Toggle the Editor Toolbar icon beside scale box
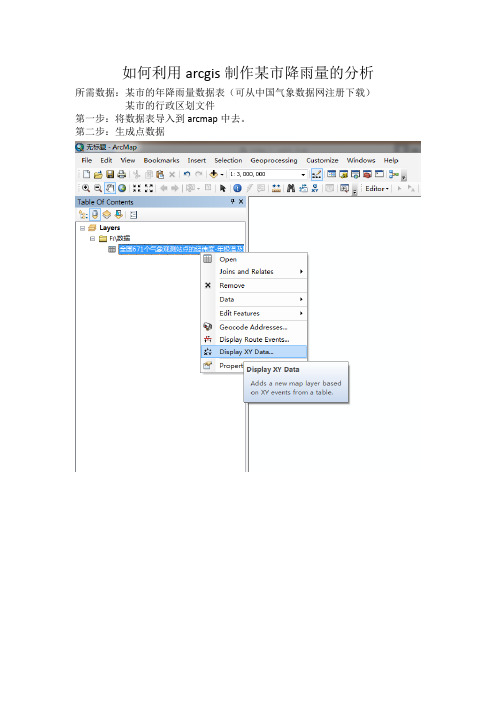 tap(316, 174)
